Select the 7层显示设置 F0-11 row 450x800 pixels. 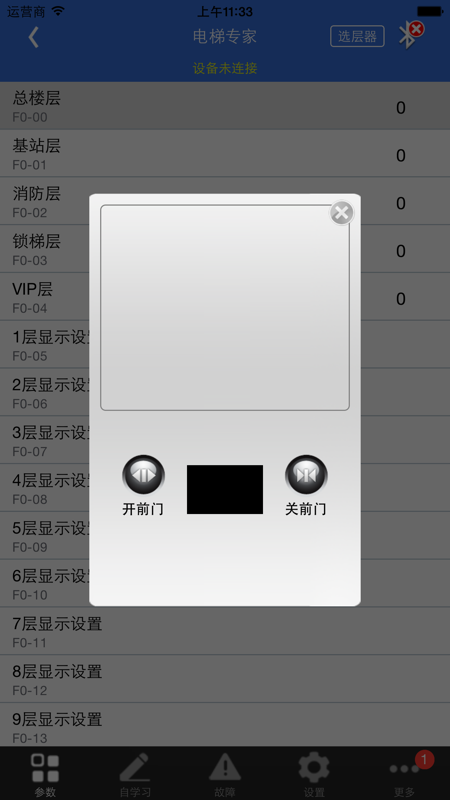tap(225, 631)
